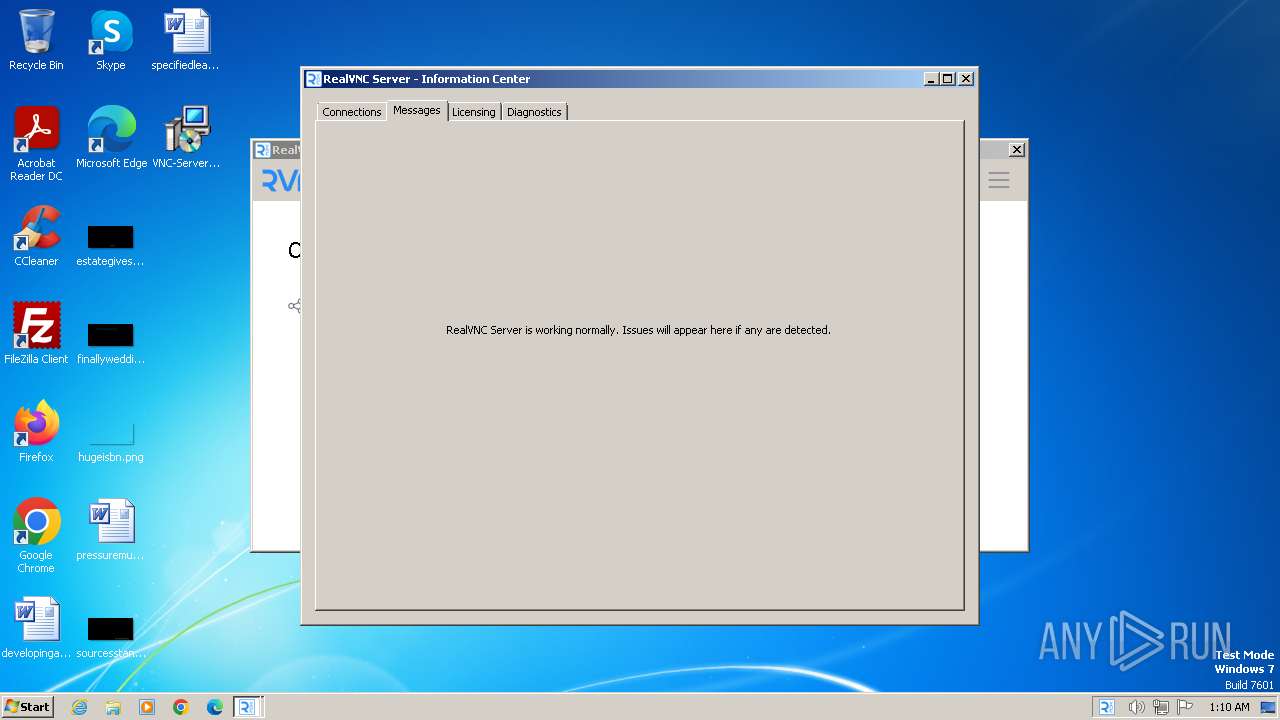The height and width of the screenshot is (720, 1280).
Task: Click the Information Center title bar icon
Action: (313, 79)
